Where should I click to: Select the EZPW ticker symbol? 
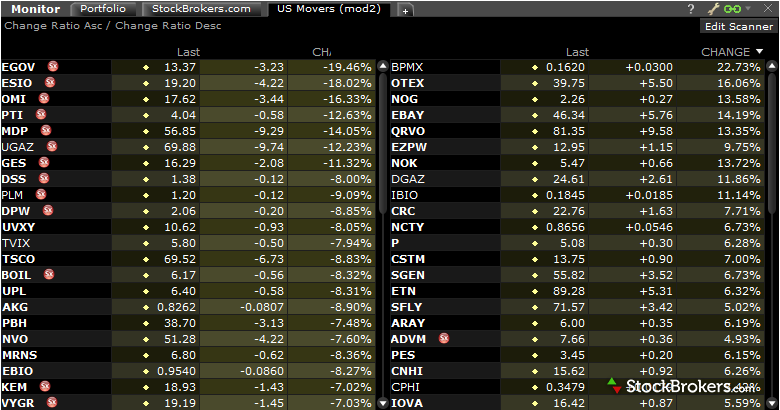pyautogui.click(x=409, y=146)
